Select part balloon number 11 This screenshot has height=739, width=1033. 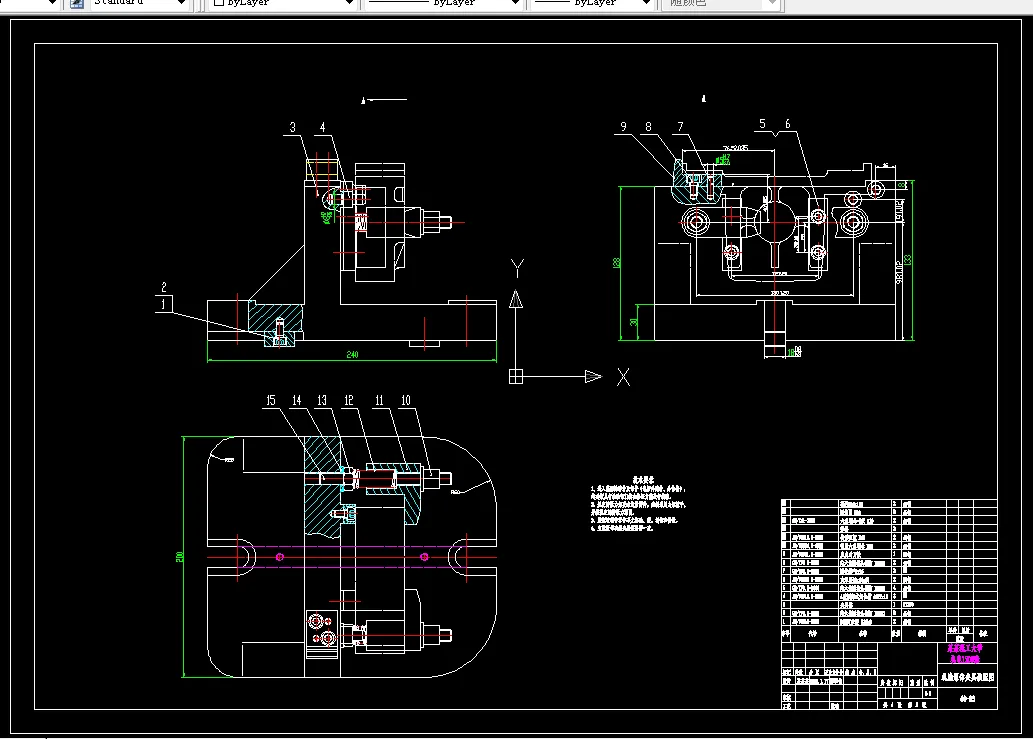pos(379,400)
